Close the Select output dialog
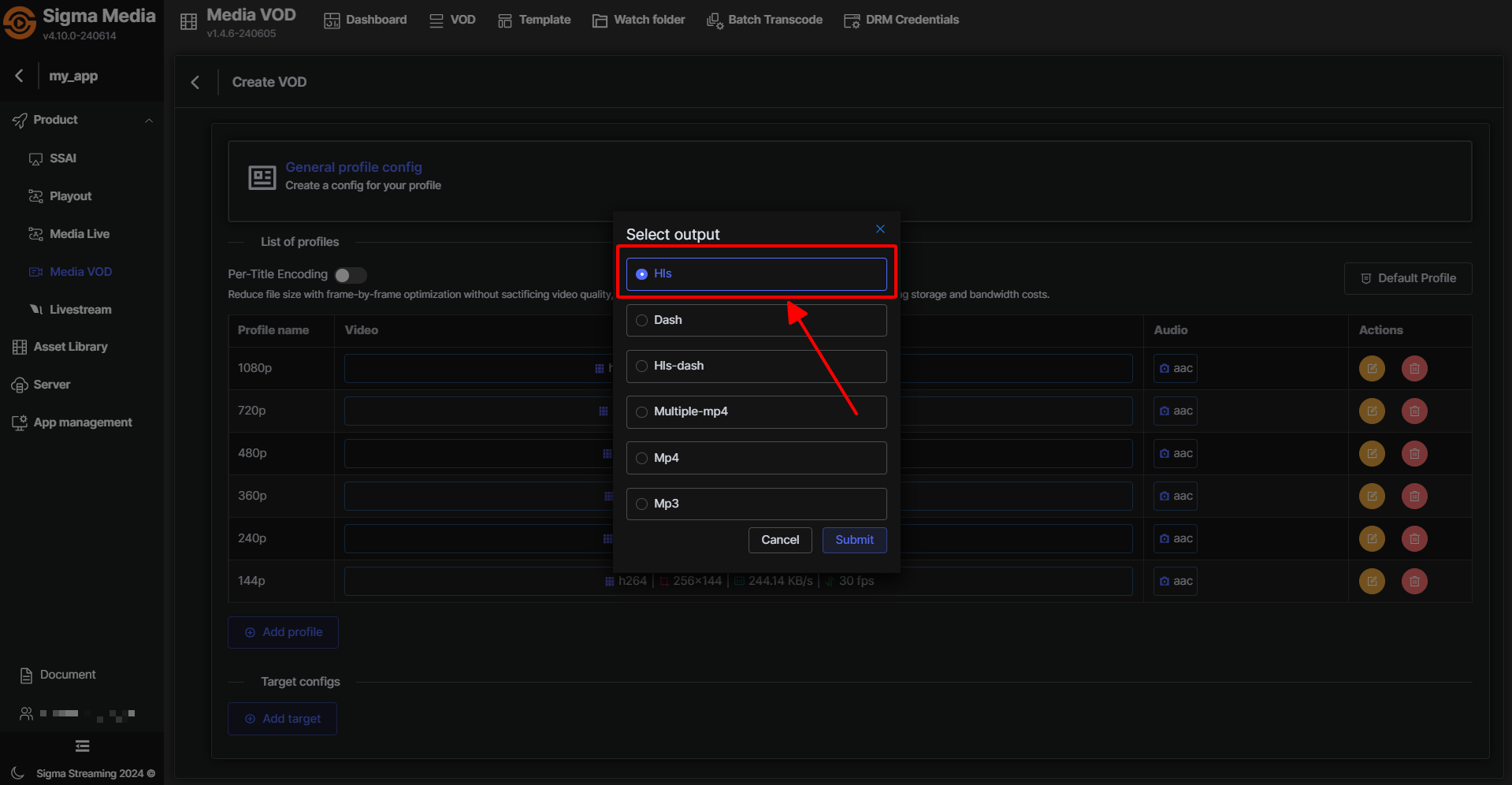Viewport: 1512px width, 785px height. [880, 229]
